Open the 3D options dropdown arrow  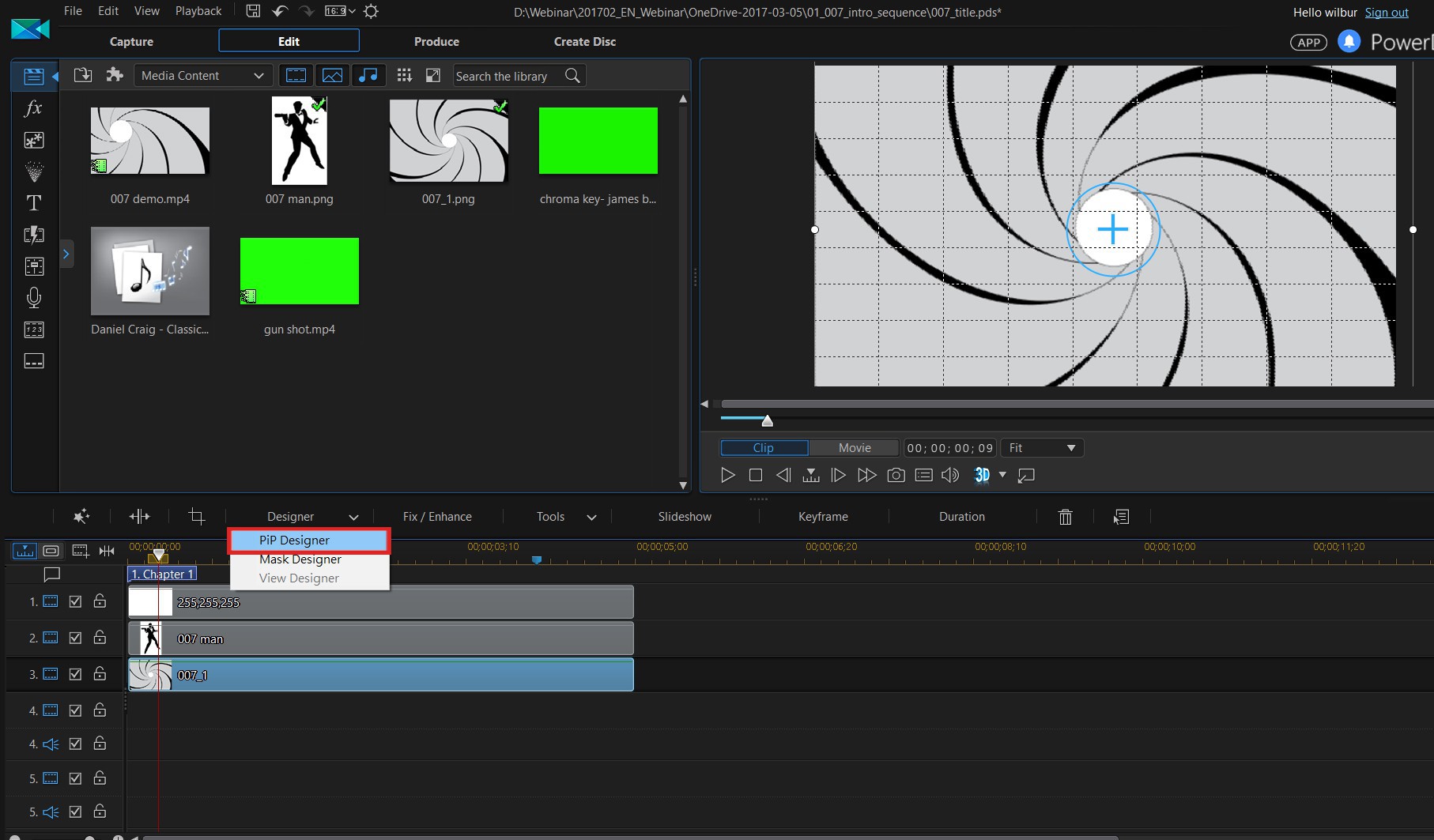point(1002,474)
